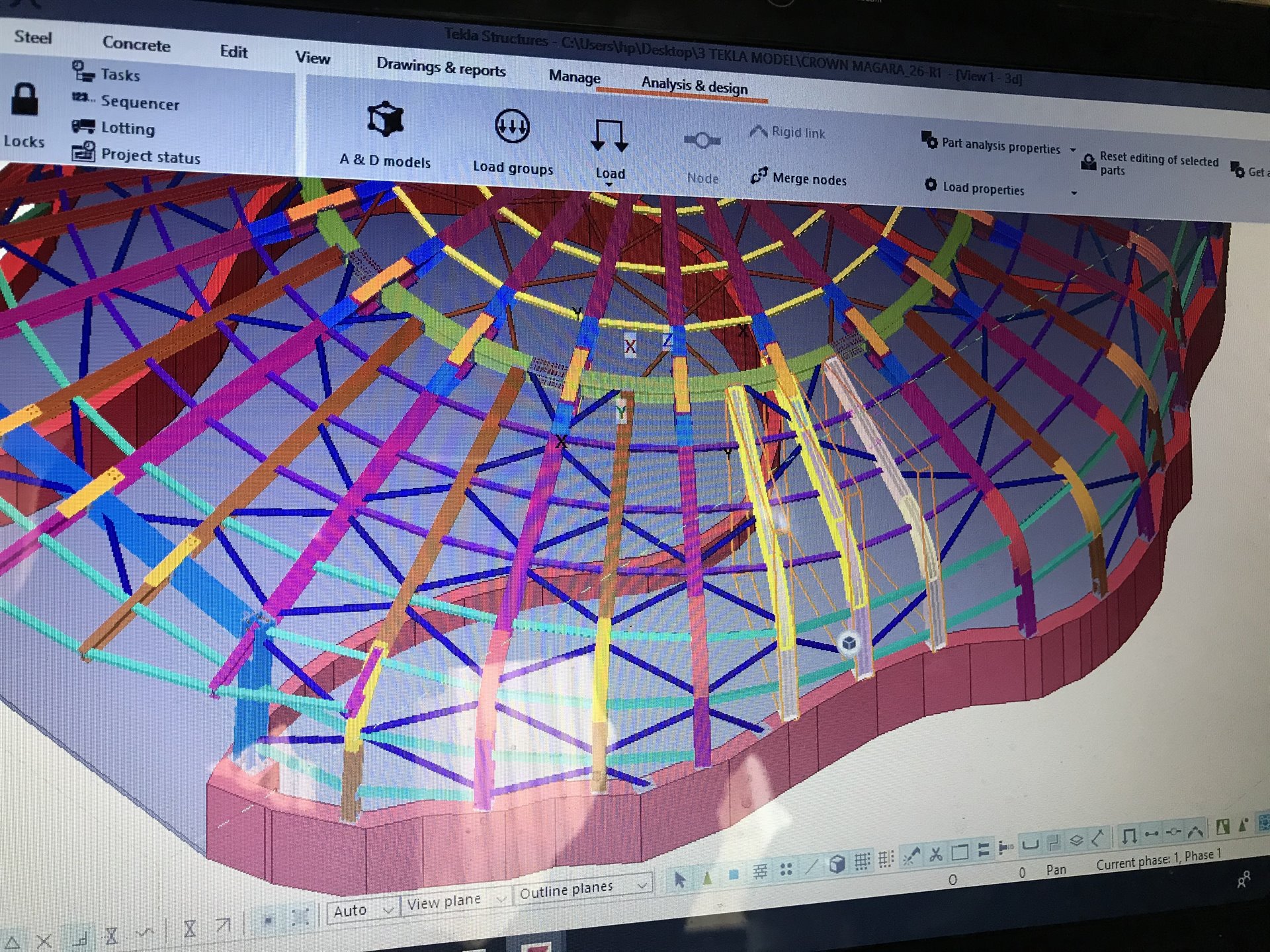The image size is (1270, 952).
Task: Expand the Load properties arrow
Action: [1074, 193]
